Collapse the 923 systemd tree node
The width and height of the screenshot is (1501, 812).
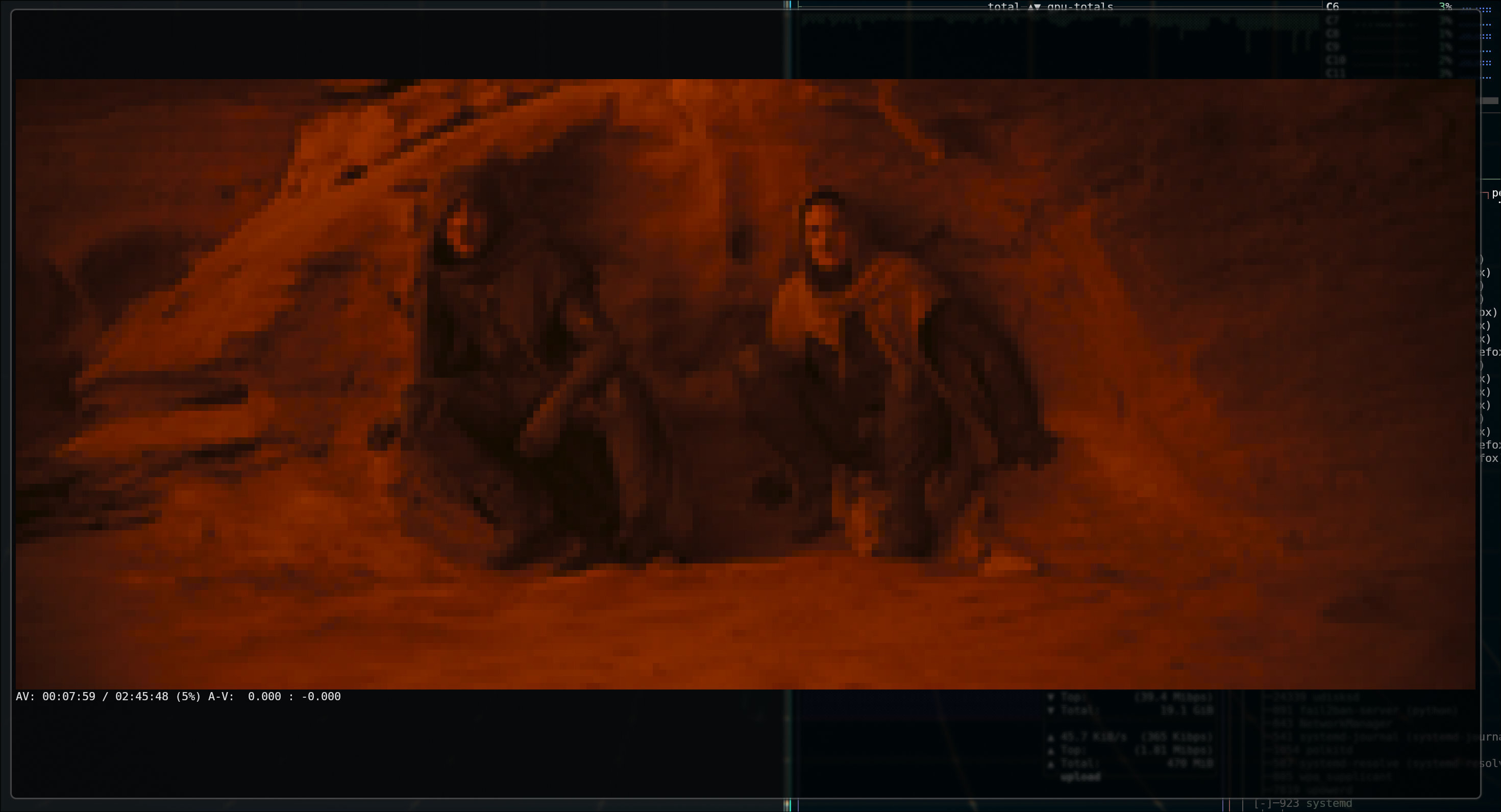(x=1262, y=804)
